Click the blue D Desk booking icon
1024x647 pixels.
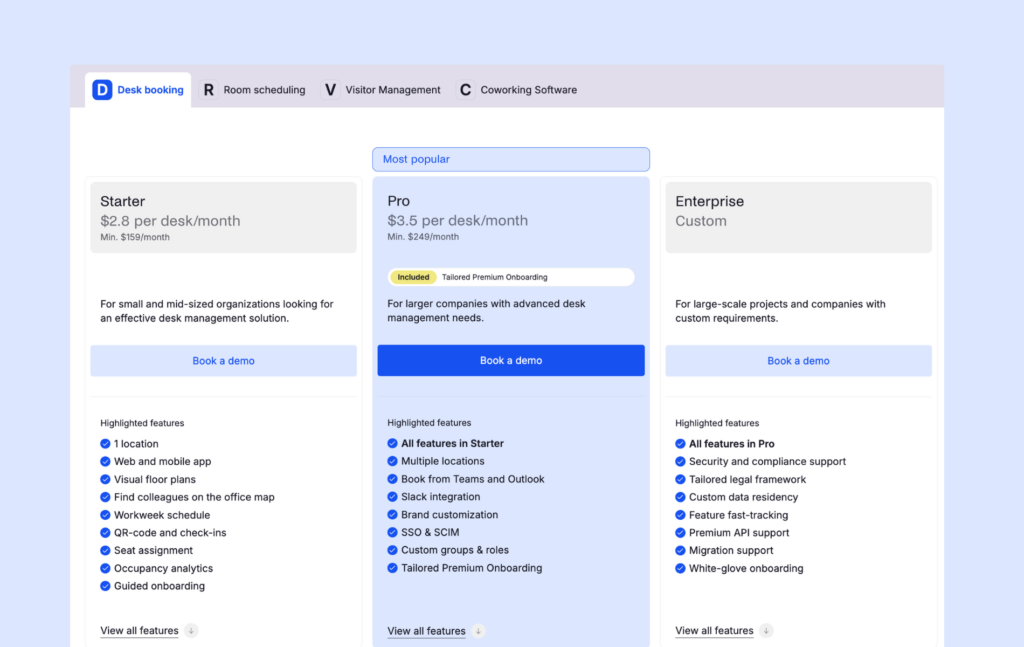(x=102, y=90)
